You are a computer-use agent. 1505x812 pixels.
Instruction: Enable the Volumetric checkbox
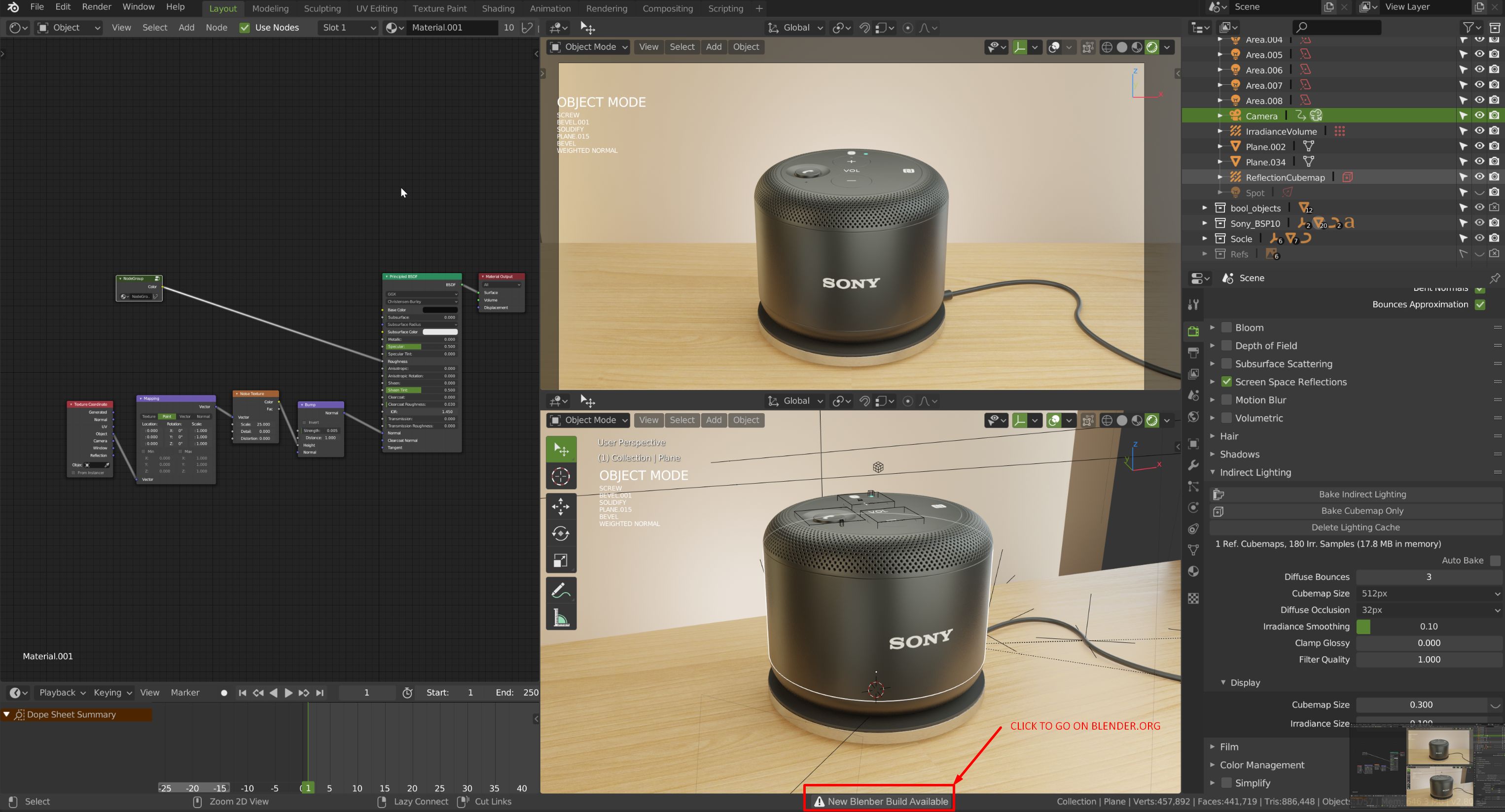1227,418
